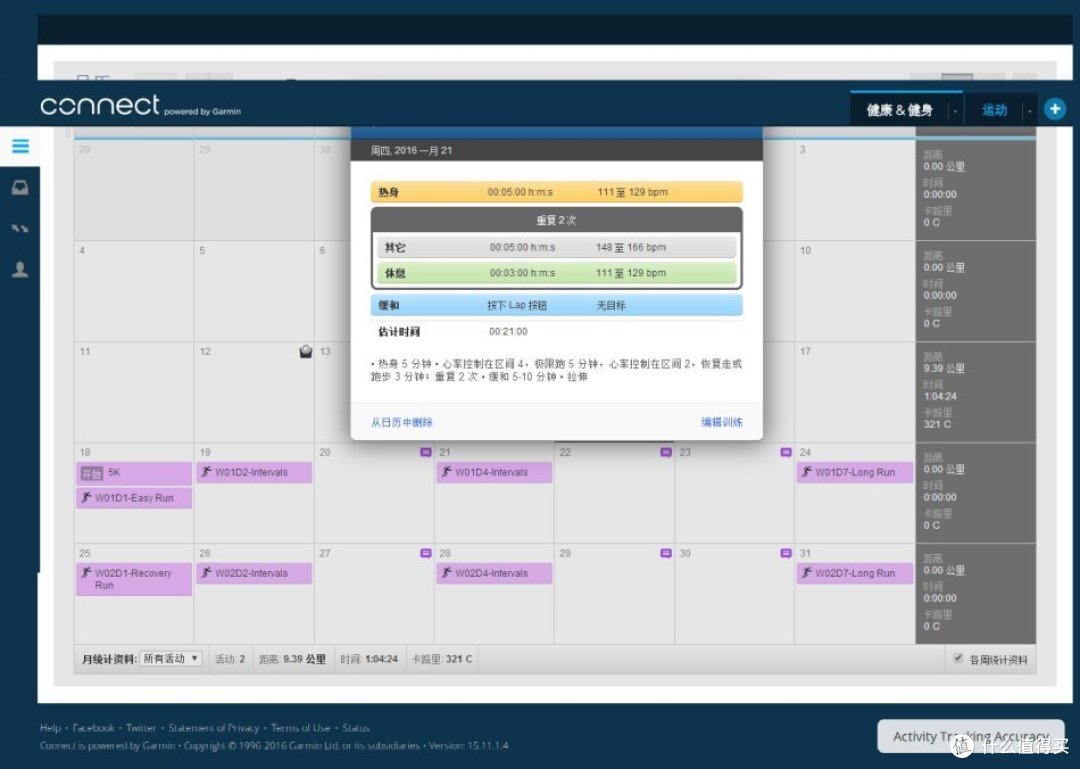The image size is (1080, 769).
Task: Open W01D7-Long Run workout
Action: (x=855, y=472)
